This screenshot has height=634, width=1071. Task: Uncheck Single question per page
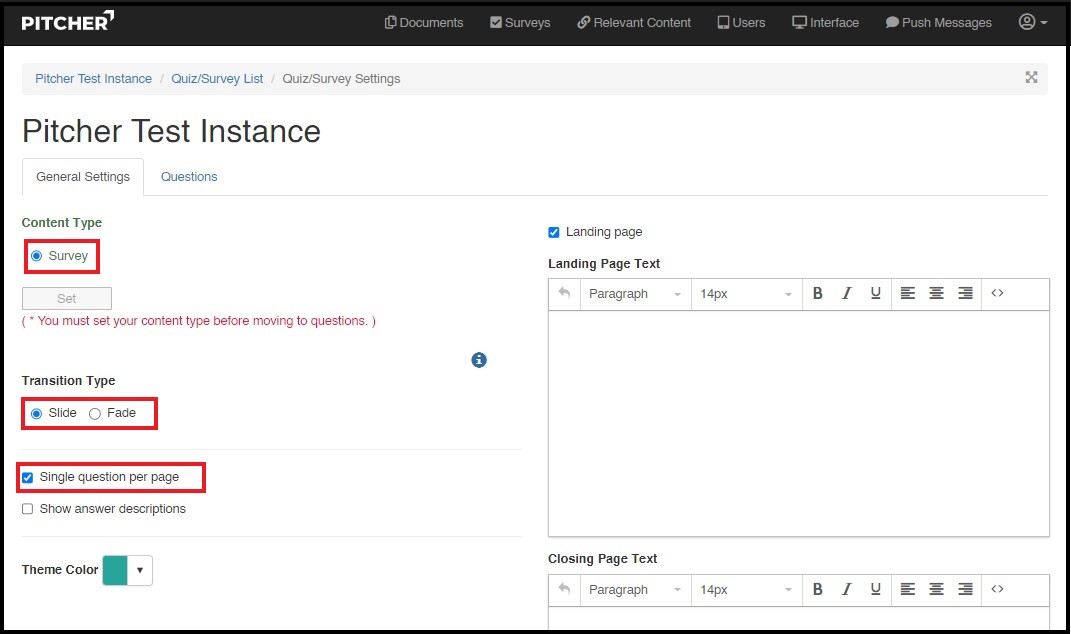28,478
